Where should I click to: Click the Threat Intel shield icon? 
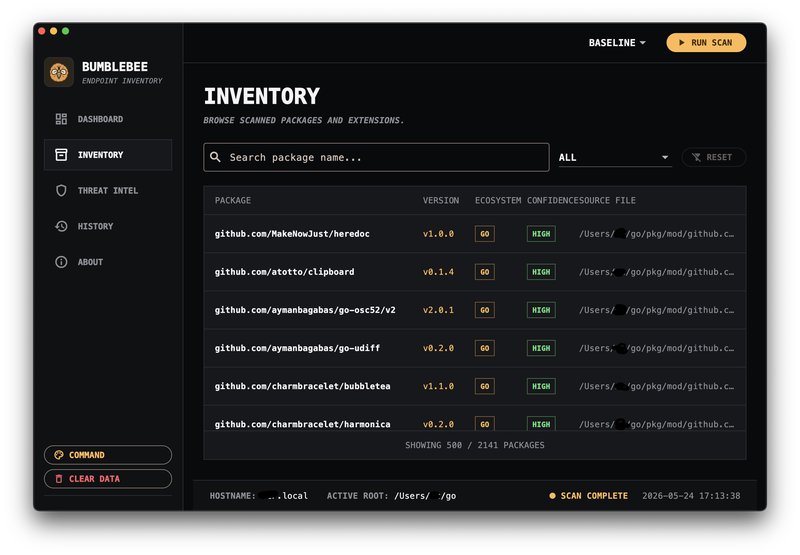pyautogui.click(x=61, y=190)
